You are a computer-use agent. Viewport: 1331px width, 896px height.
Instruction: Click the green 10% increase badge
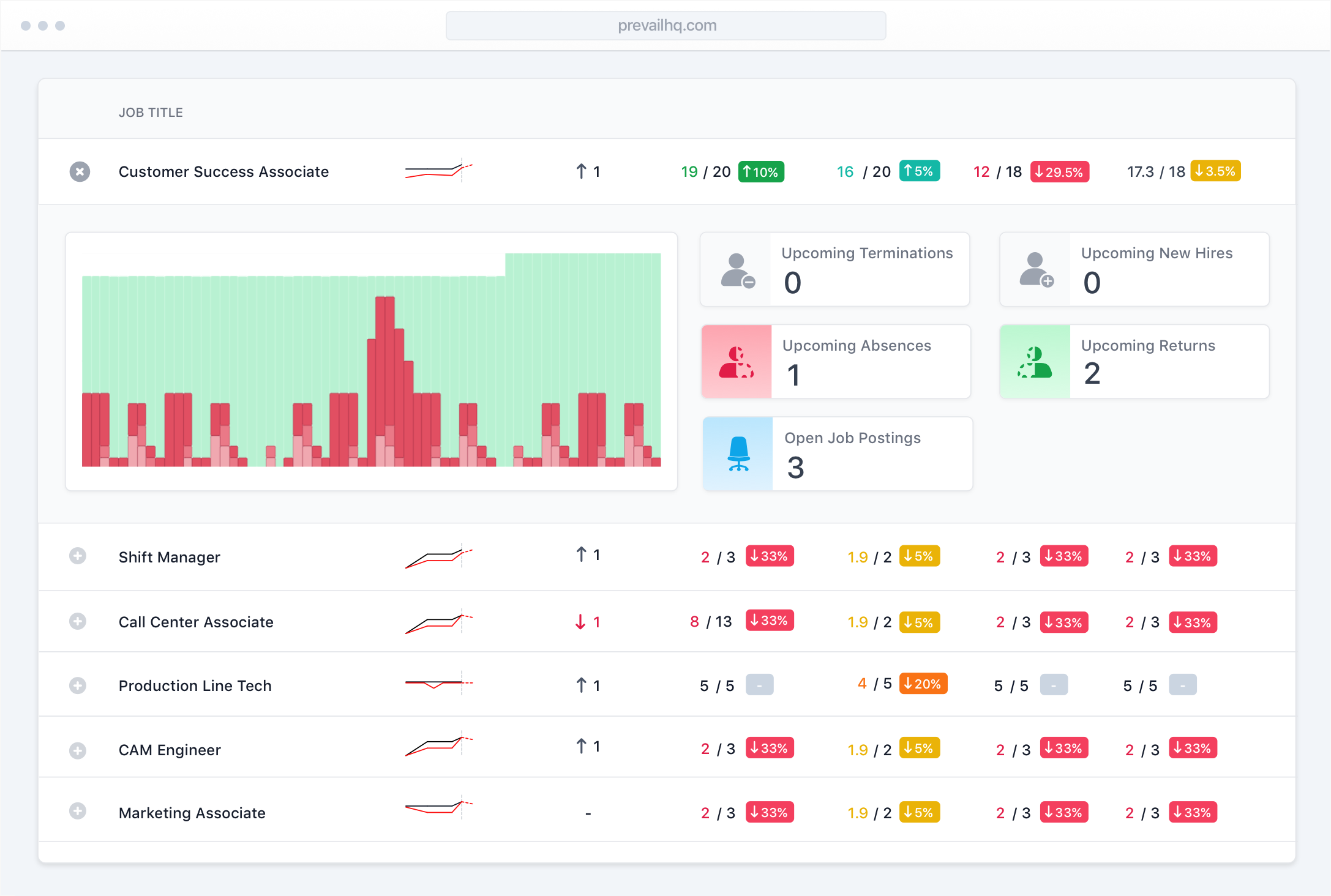tap(761, 172)
